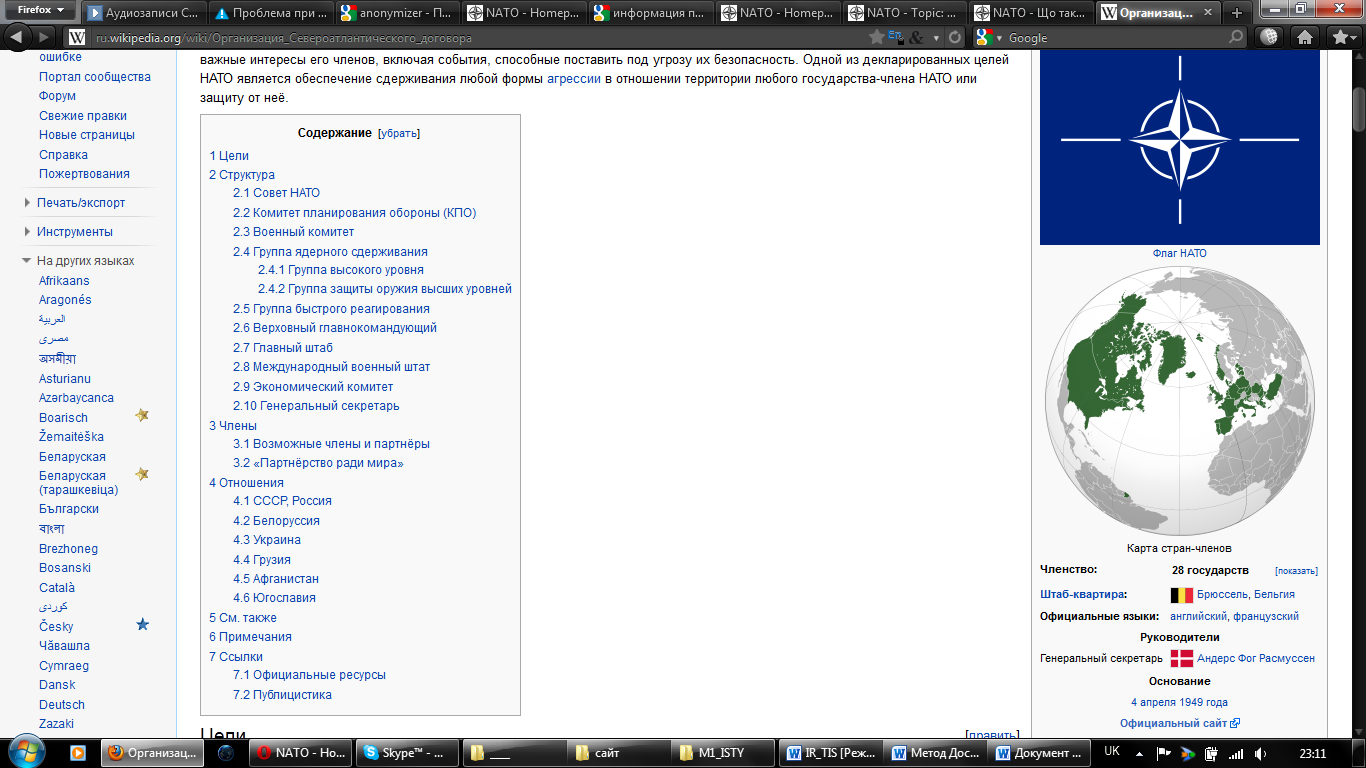The width and height of the screenshot is (1366, 768).
Task: Click the 'французский' language link
Action: click(1266, 616)
